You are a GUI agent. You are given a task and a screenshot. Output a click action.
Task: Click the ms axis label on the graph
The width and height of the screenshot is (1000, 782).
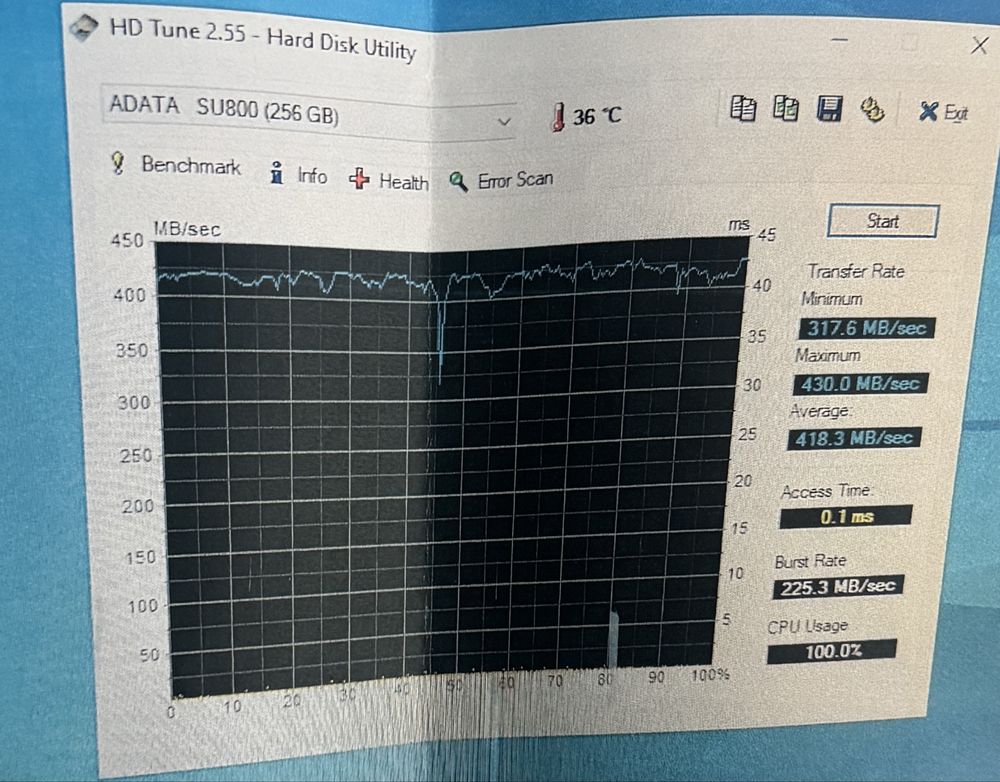point(739,225)
